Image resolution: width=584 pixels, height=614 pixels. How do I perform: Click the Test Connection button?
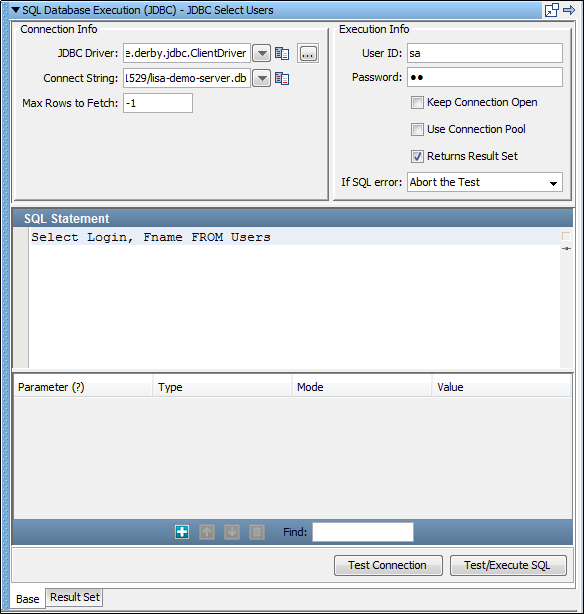(x=388, y=565)
